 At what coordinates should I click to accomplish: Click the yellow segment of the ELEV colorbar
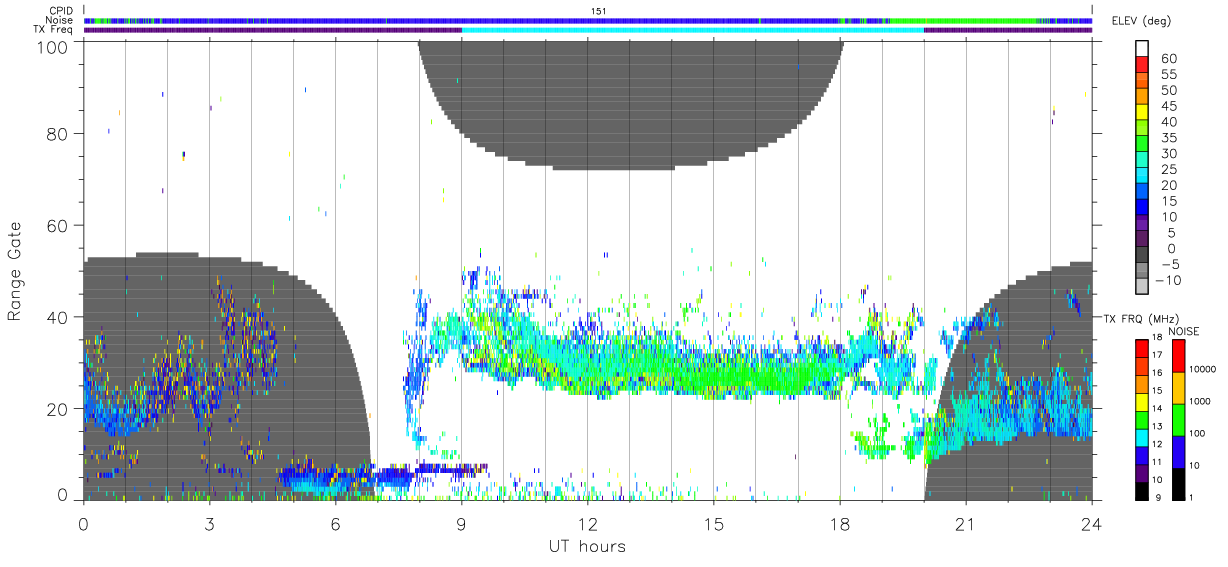[x=1142, y=112]
